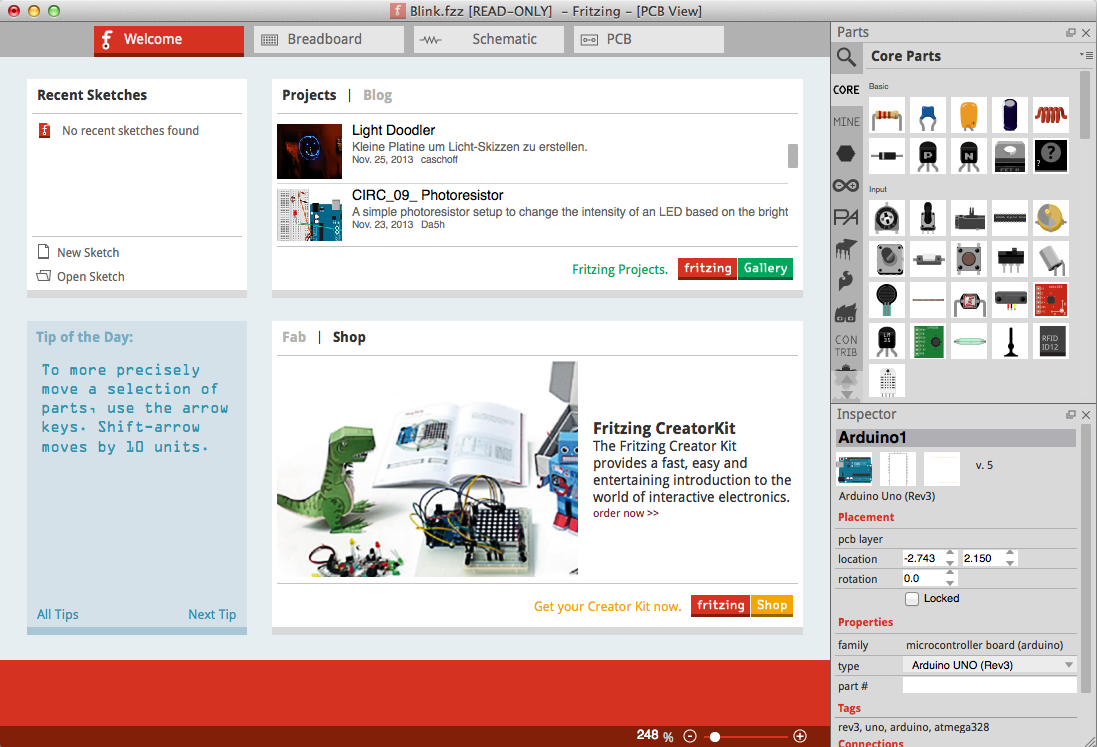Select the rotary potentiometer part
Viewport: 1097px width, 747px height.
pyautogui.click(x=886, y=218)
